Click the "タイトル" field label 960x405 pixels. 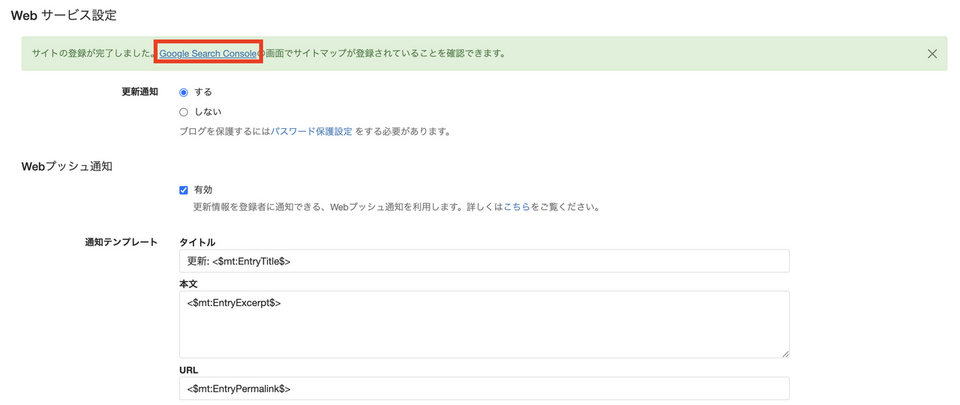(x=197, y=242)
